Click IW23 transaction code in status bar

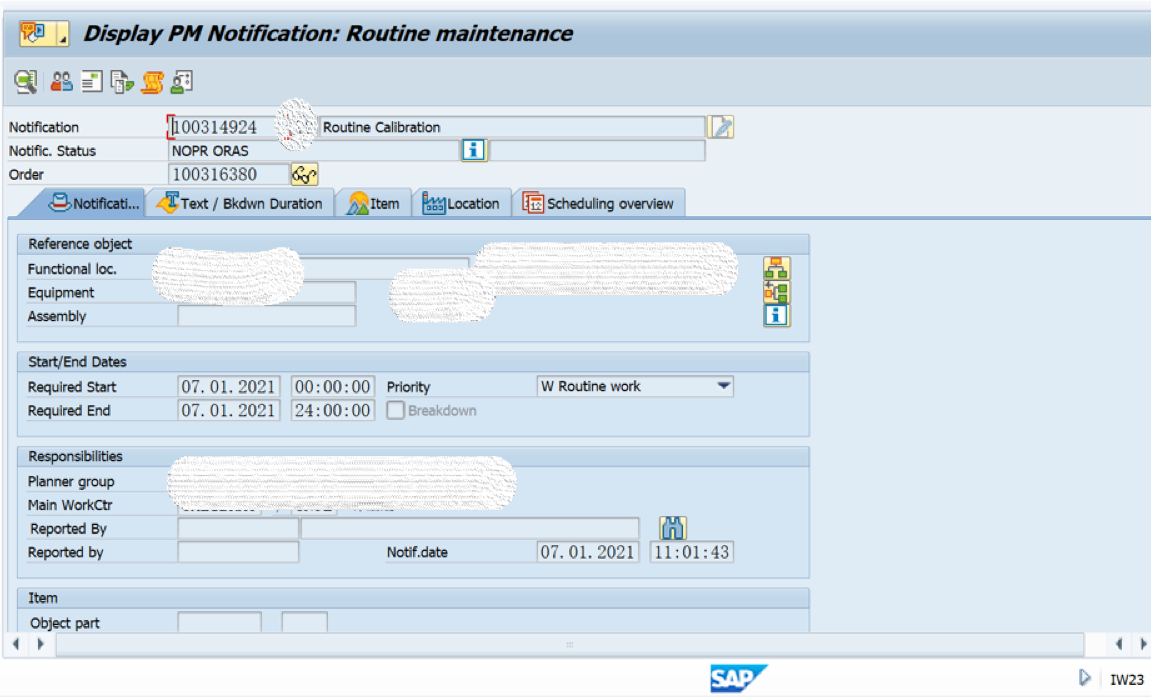click(x=1126, y=679)
